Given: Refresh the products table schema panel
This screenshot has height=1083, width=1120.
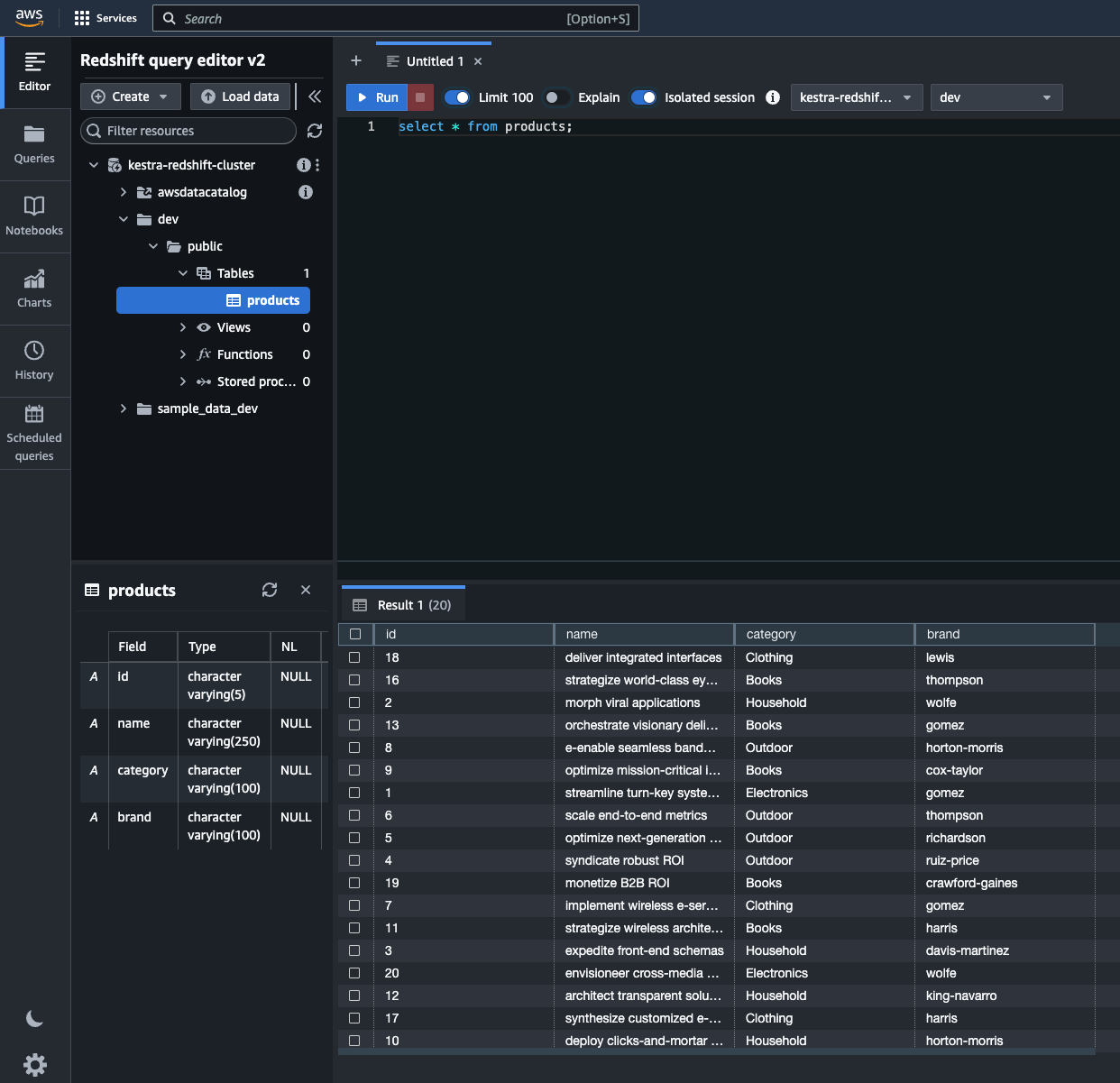Looking at the screenshot, I should click(269, 590).
